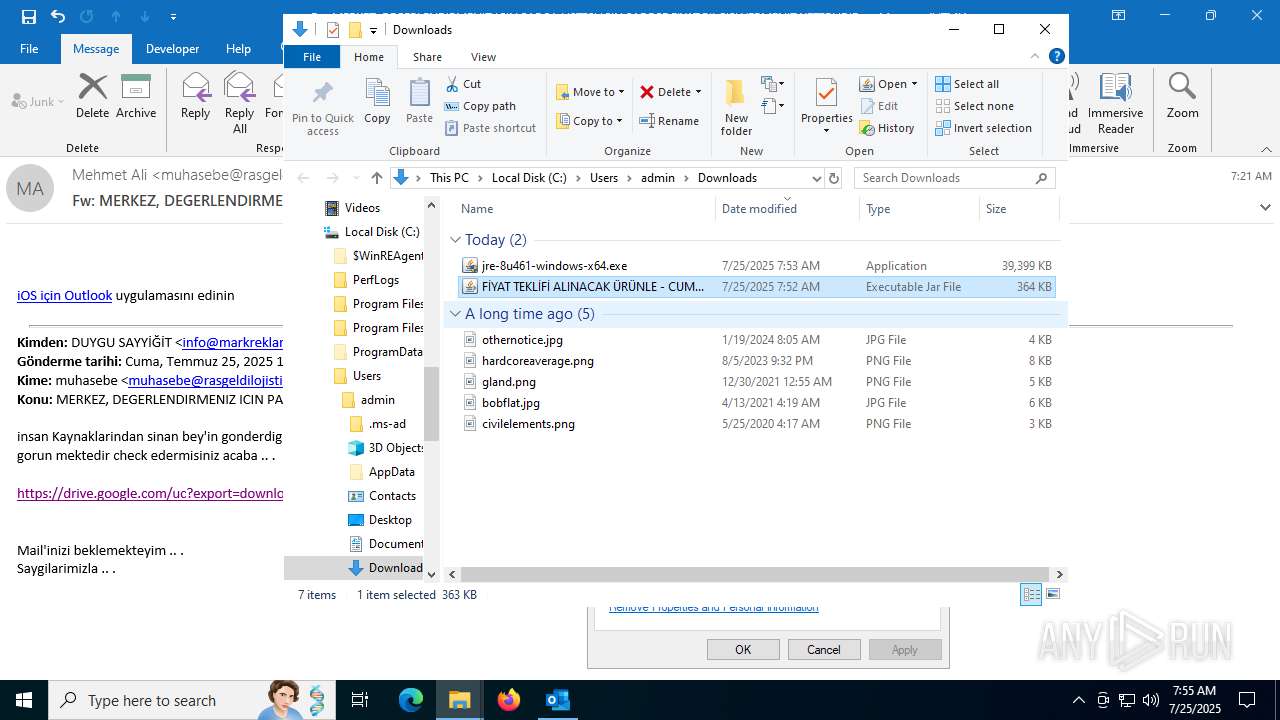The image size is (1280, 720).
Task: Select Desktop in navigation tree
Action: (389, 520)
